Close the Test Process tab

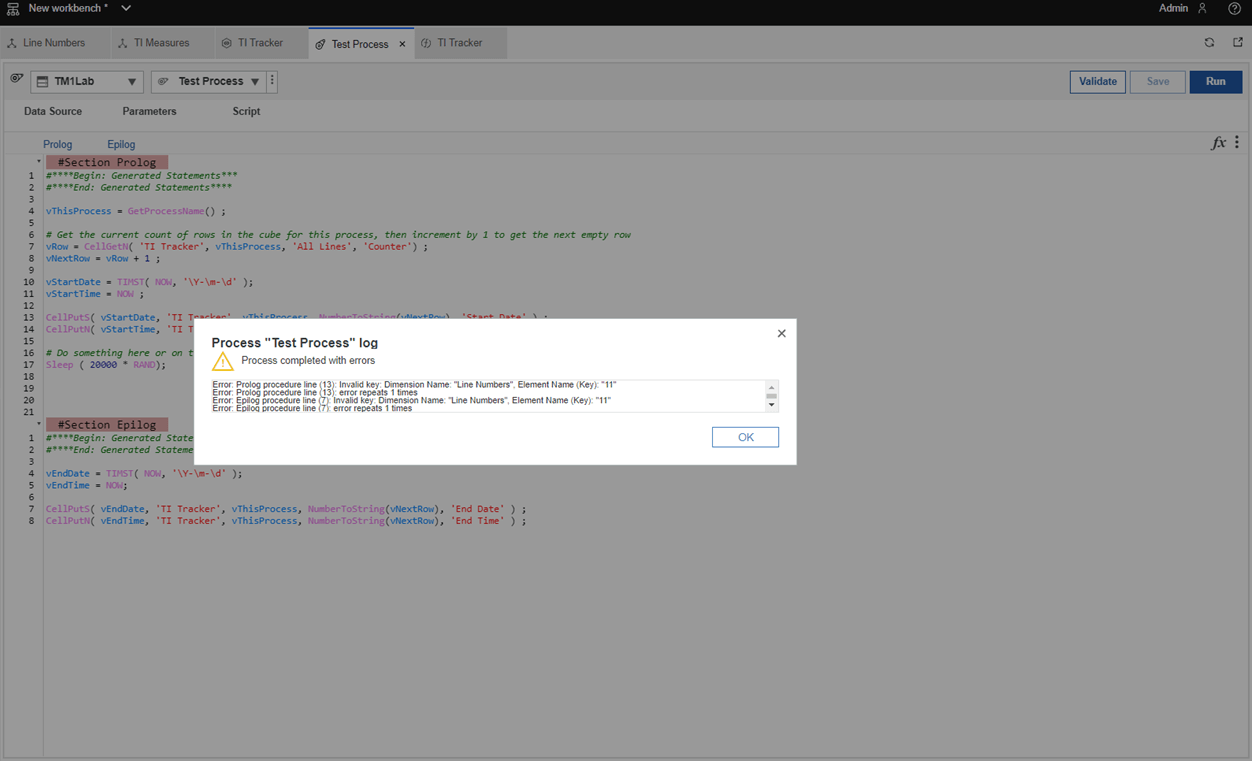pyautogui.click(x=402, y=44)
